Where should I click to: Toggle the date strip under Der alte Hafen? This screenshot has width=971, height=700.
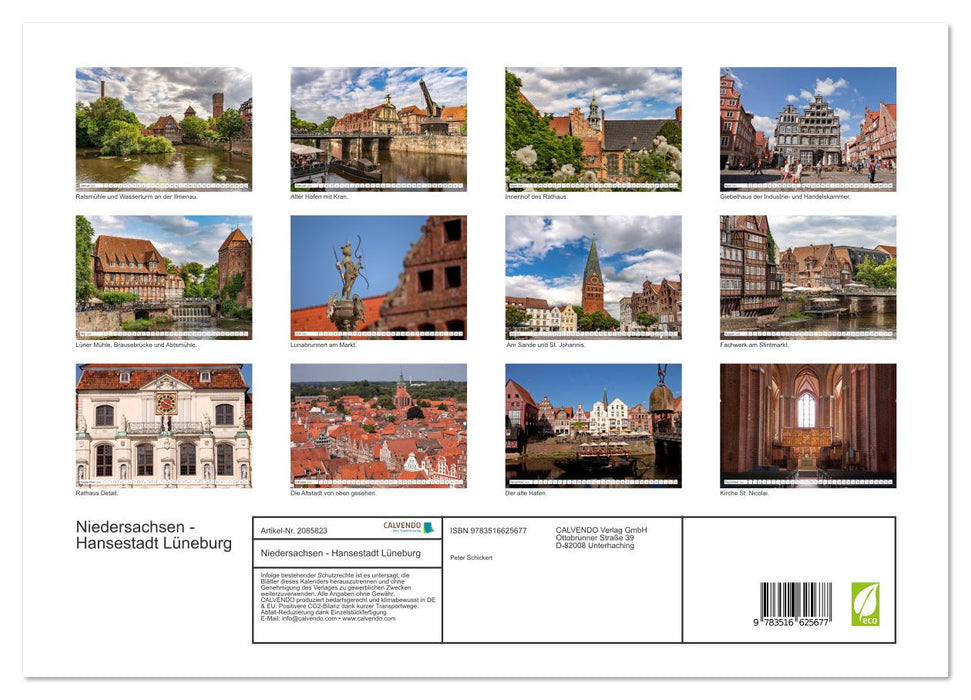pyautogui.click(x=593, y=479)
